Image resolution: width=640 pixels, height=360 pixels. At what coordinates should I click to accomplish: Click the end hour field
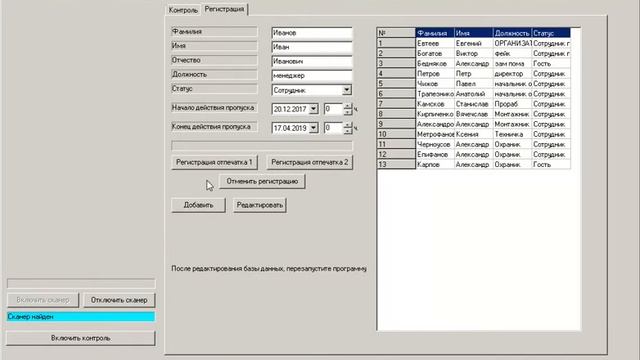333,128
